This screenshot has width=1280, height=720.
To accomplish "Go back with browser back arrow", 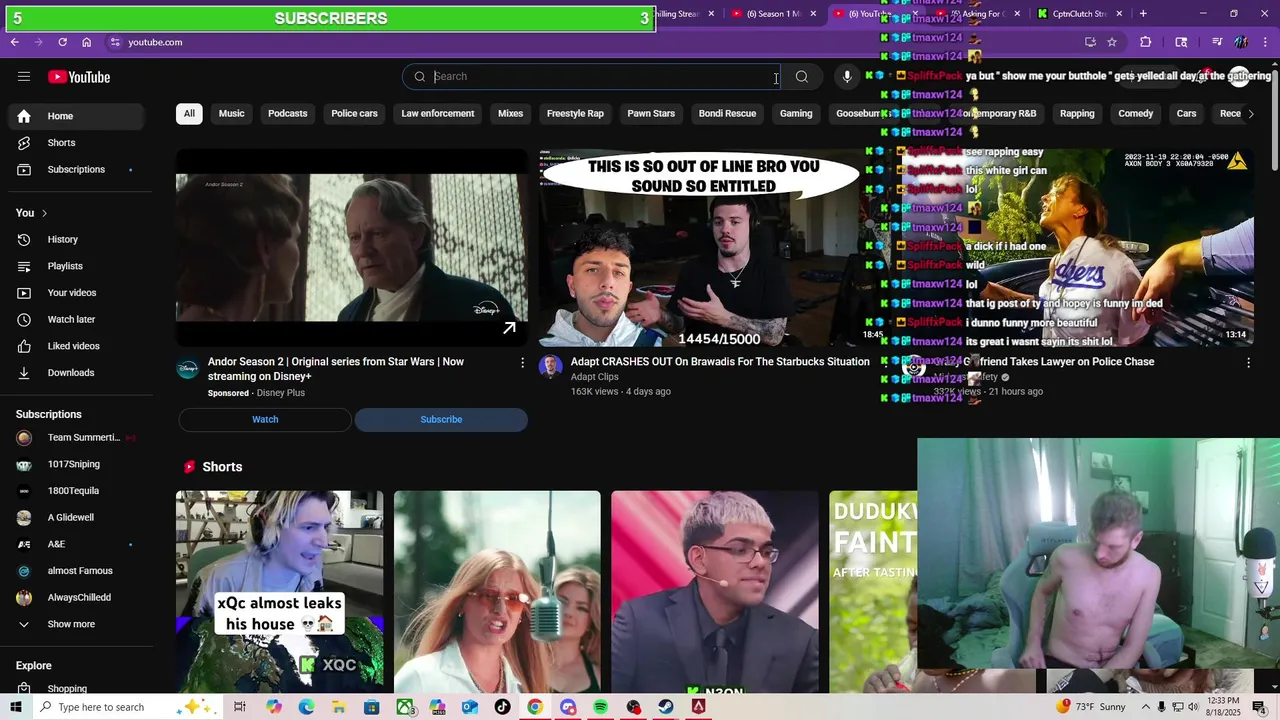I will [14, 42].
